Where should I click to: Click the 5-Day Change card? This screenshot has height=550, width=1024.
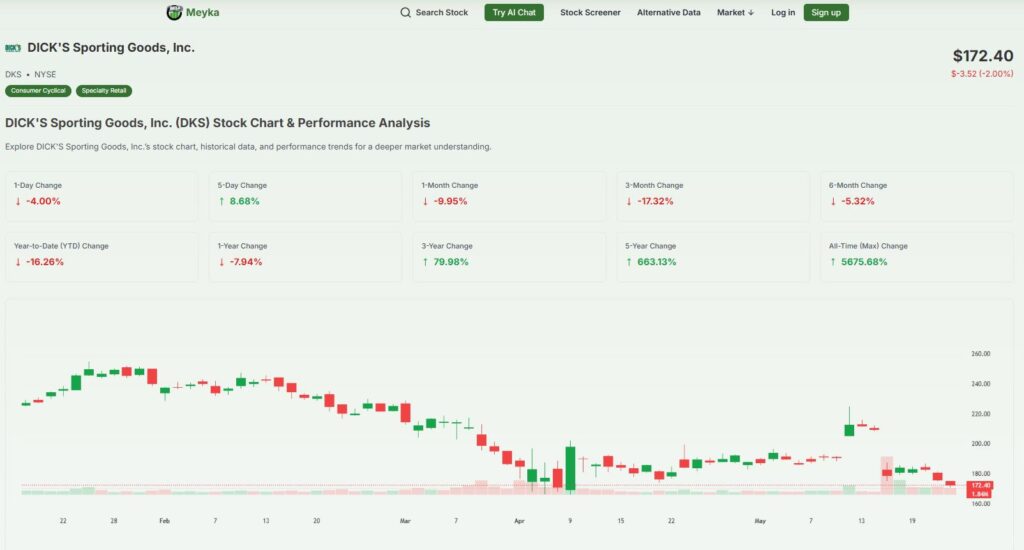tap(305, 194)
